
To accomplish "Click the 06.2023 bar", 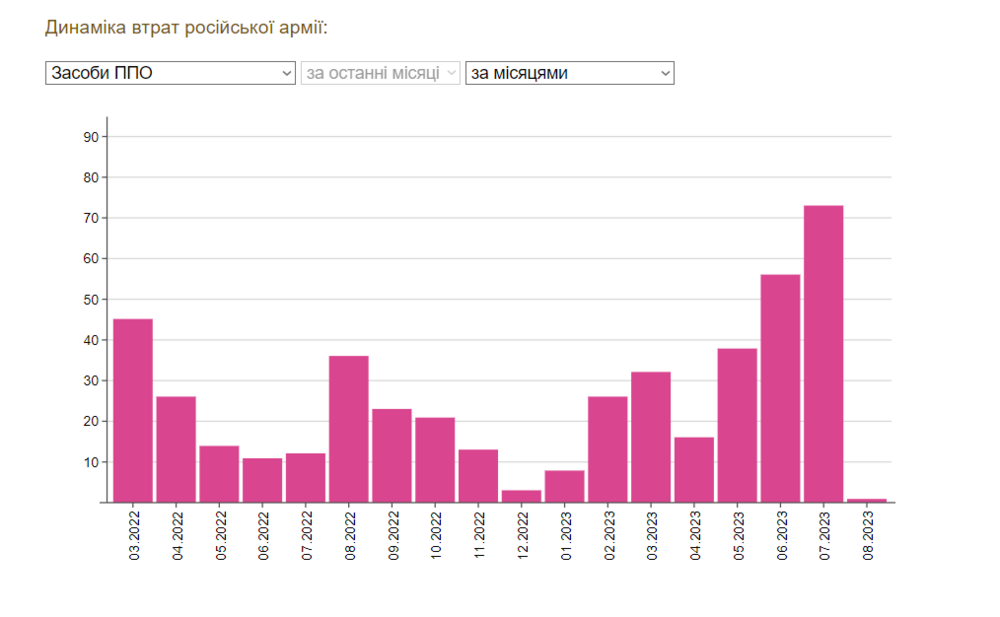I will [x=780, y=389].
